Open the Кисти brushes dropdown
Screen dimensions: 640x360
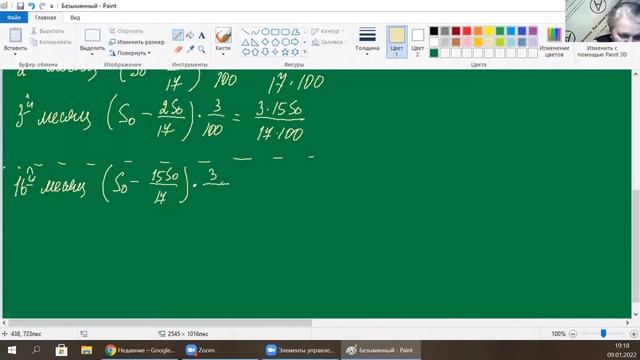click(223, 54)
